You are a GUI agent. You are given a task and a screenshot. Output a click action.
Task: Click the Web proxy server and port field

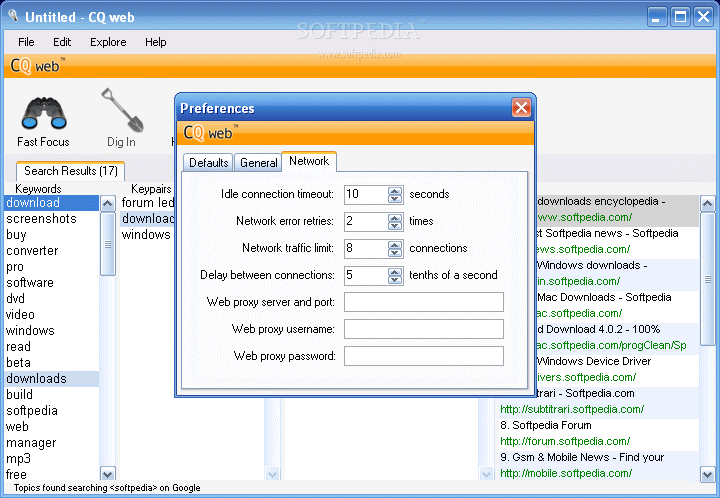point(424,302)
